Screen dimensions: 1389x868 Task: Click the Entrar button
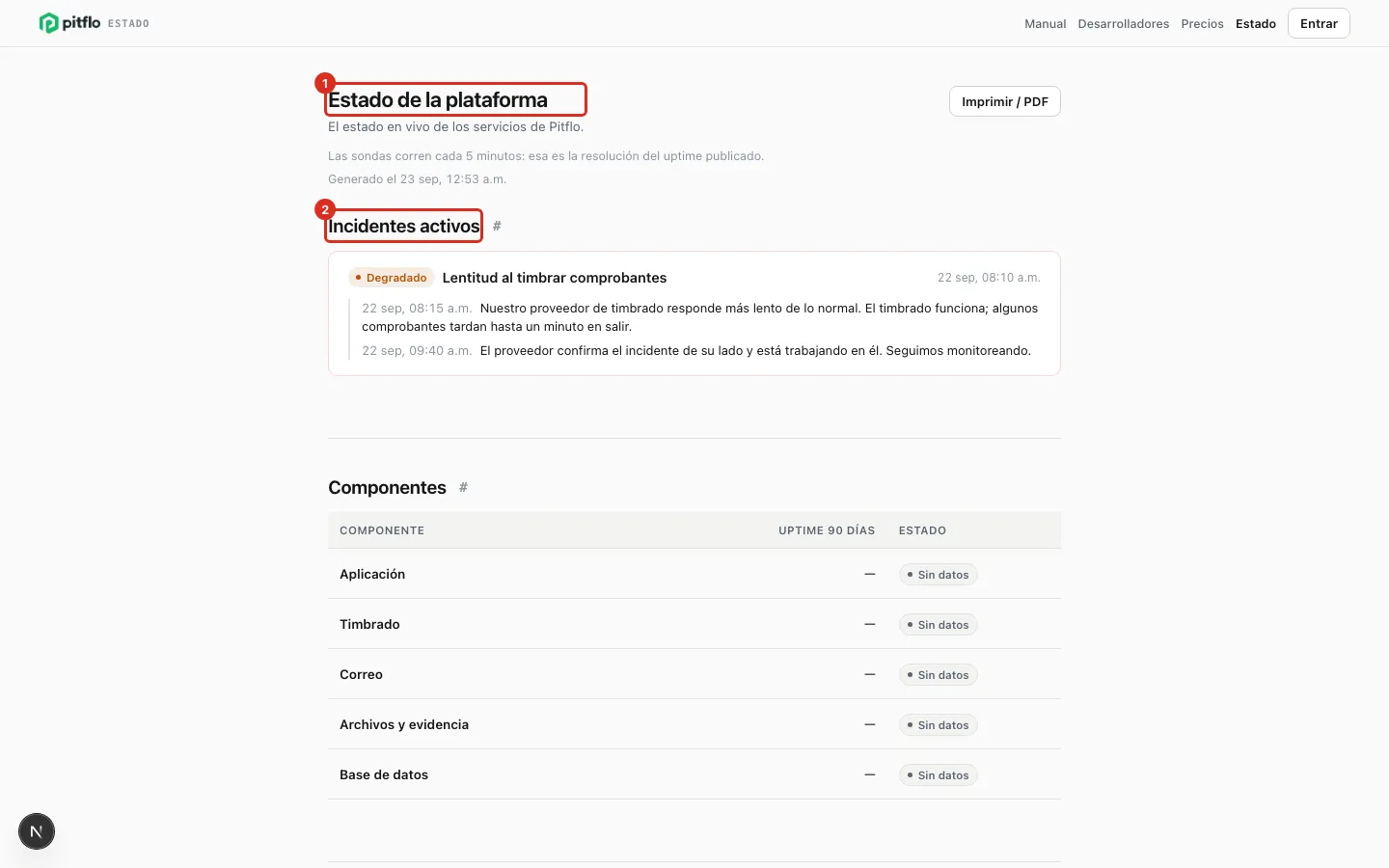point(1319,23)
